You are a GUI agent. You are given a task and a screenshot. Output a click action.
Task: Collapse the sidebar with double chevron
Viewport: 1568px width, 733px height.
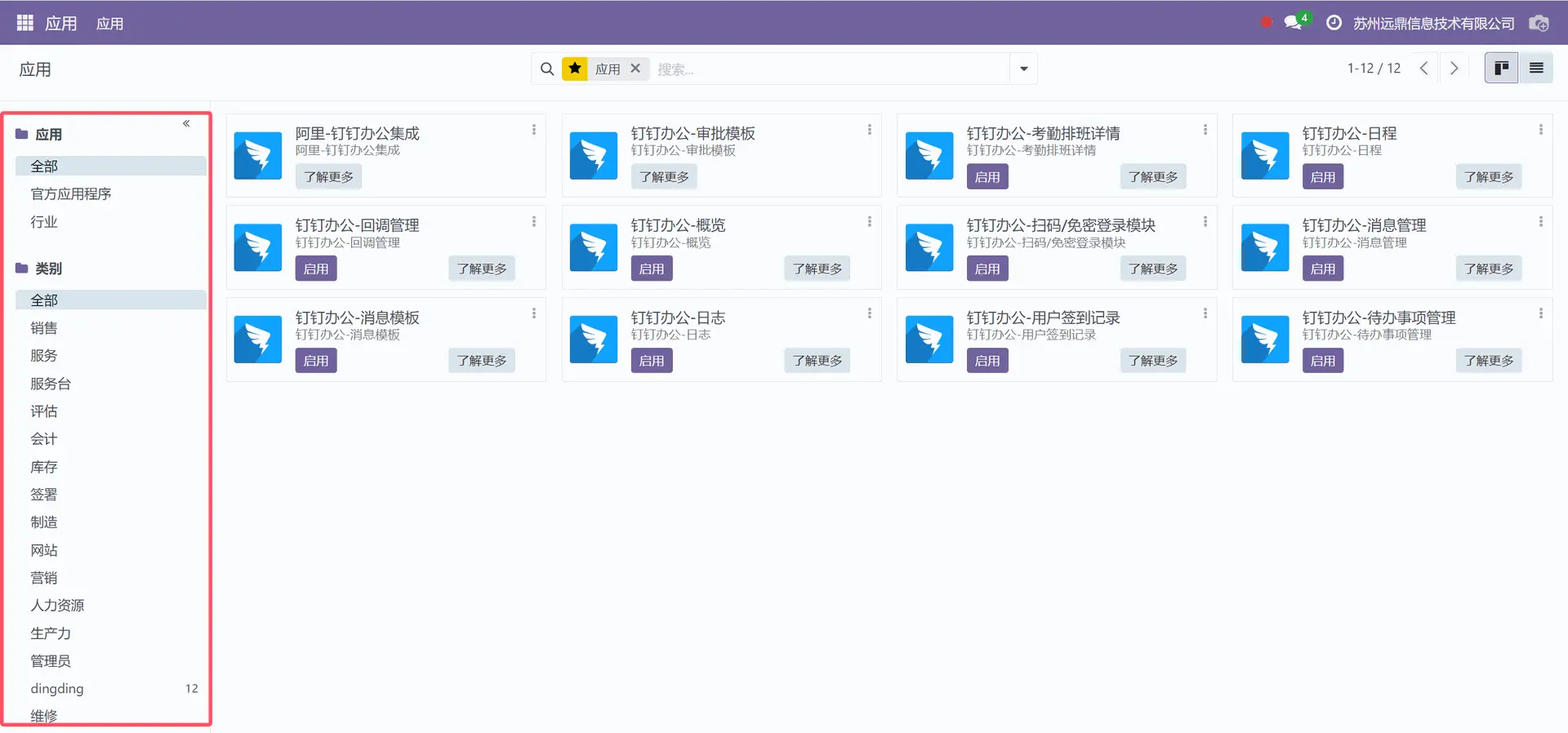[x=186, y=124]
